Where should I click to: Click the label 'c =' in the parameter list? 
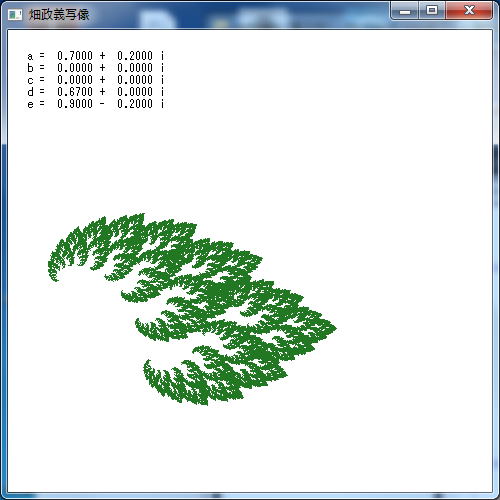pyautogui.click(x=36, y=80)
